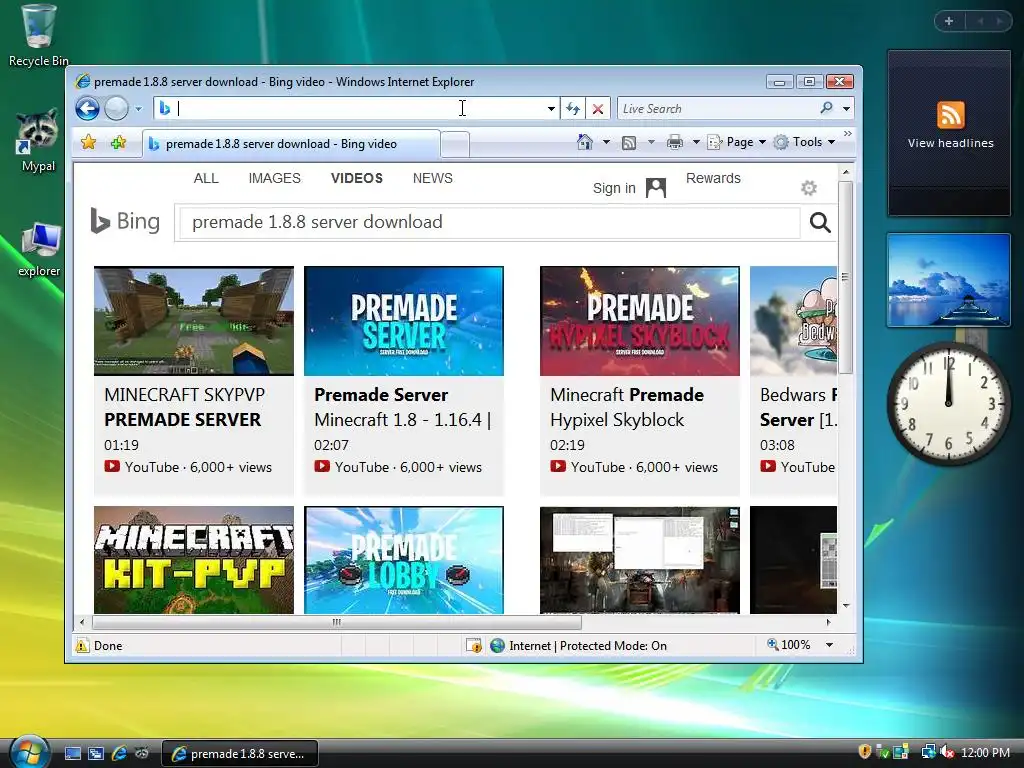Expand the Feeds dropdown arrow
The height and width of the screenshot is (768, 1024).
(x=650, y=142)
